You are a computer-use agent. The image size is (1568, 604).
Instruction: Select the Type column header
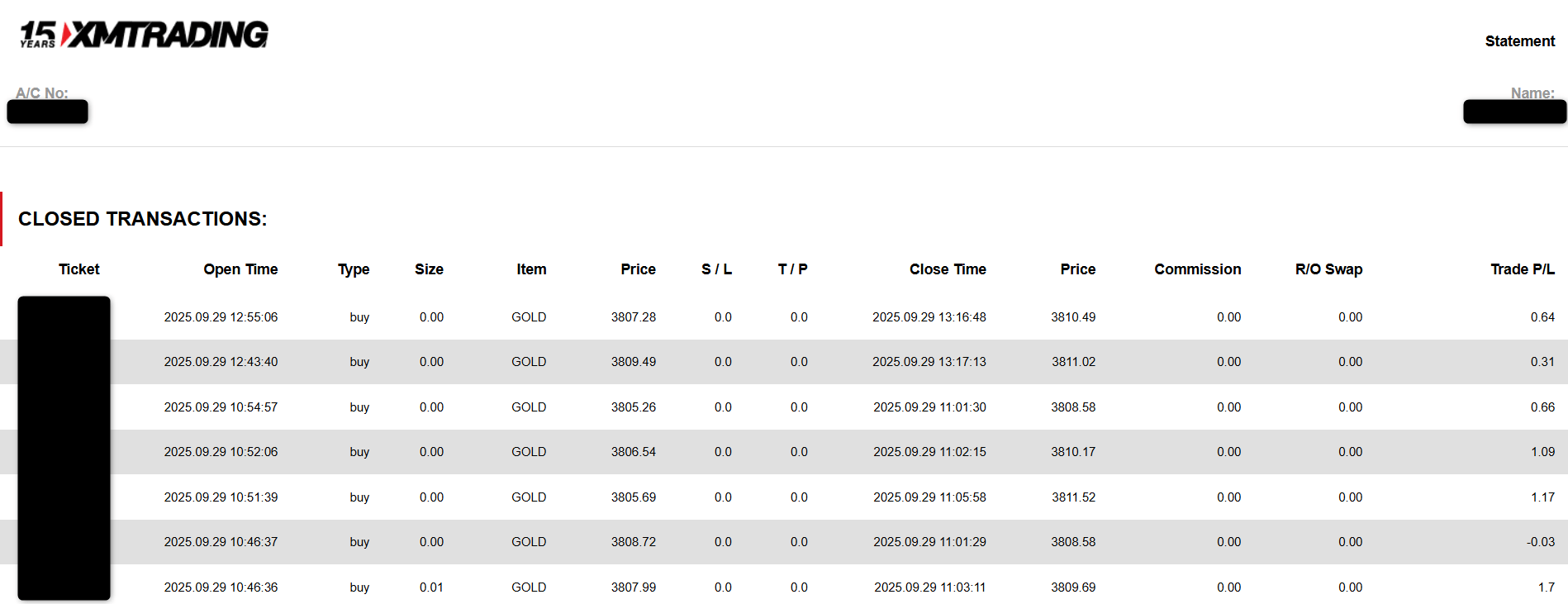(x=353, y=269)
